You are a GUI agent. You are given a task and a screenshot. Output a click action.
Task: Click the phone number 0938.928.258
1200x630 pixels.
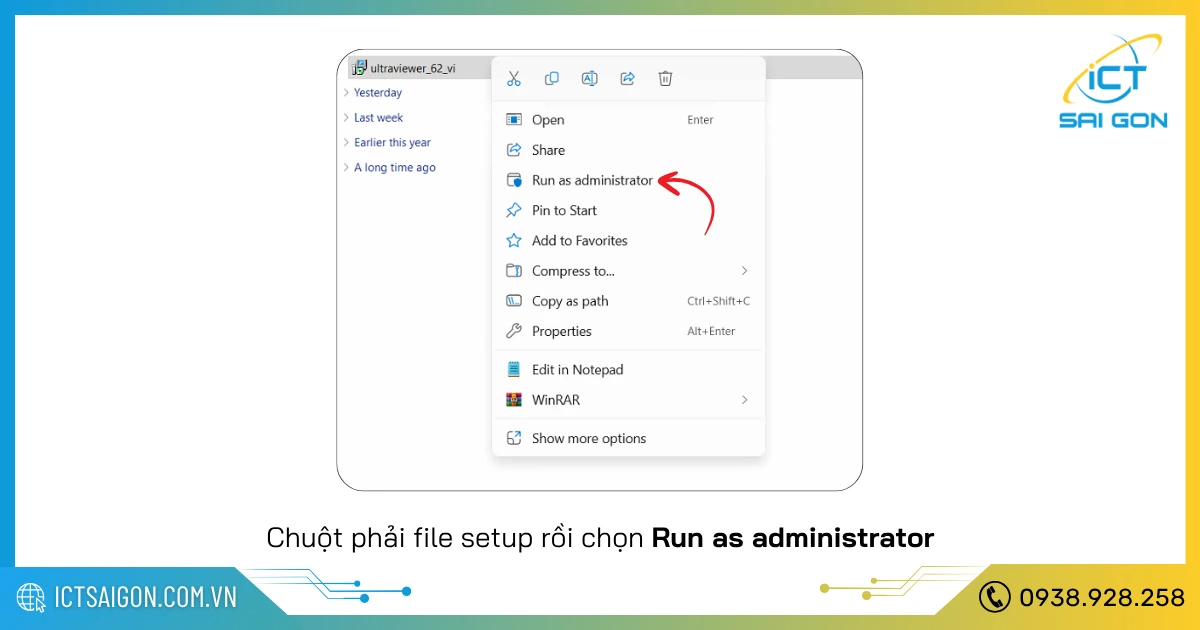coord(1102,597)
